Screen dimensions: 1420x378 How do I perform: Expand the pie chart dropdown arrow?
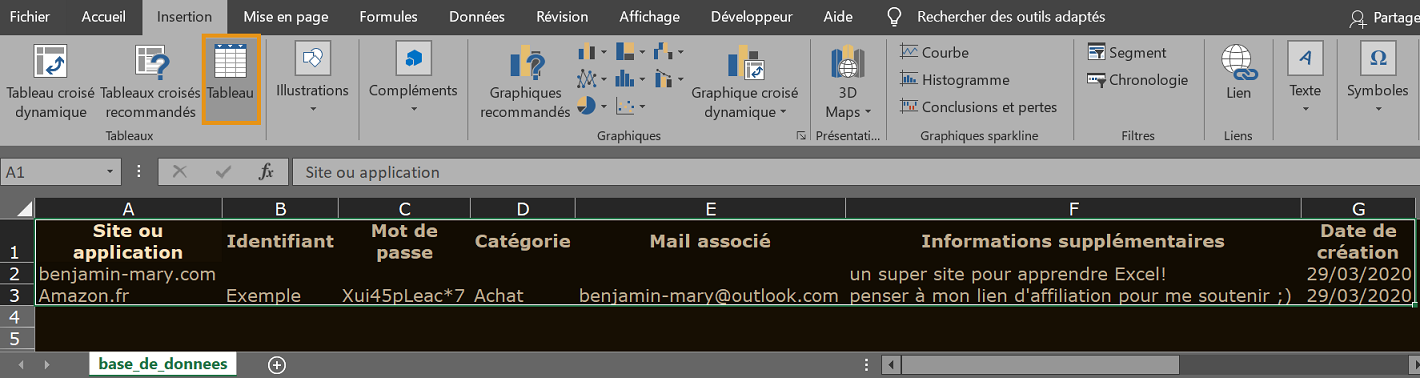pyautogui.click(x=604, y=105)
